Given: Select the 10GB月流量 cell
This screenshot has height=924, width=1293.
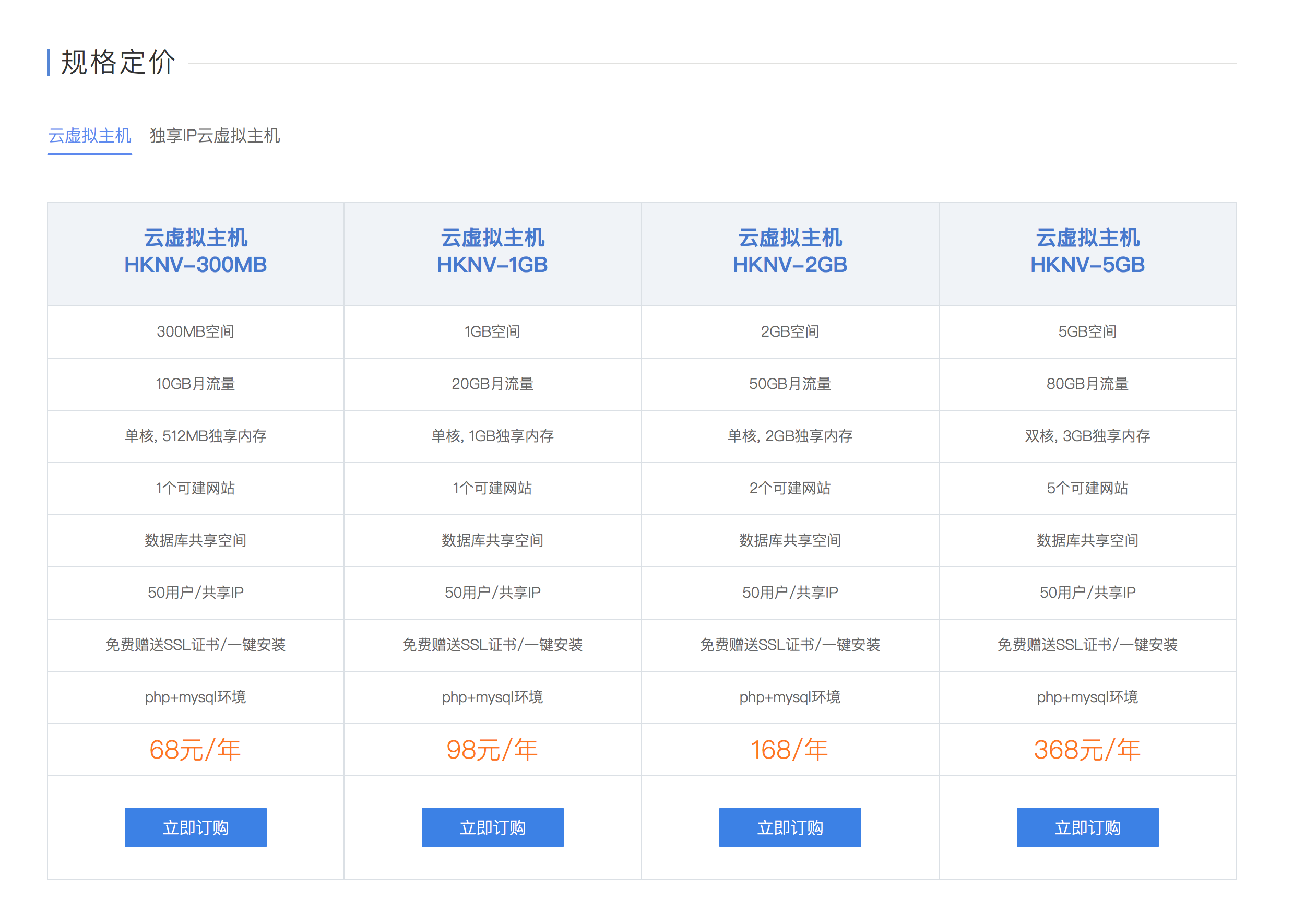Looking at the screenshot, I should click(x=195, y=384).
